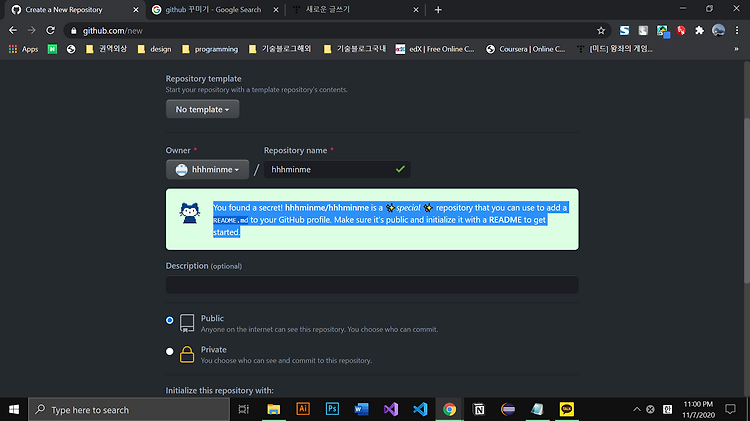Switch to the Create a New Repository tab
The image size is (750, 421).
[x=73, y=10]
